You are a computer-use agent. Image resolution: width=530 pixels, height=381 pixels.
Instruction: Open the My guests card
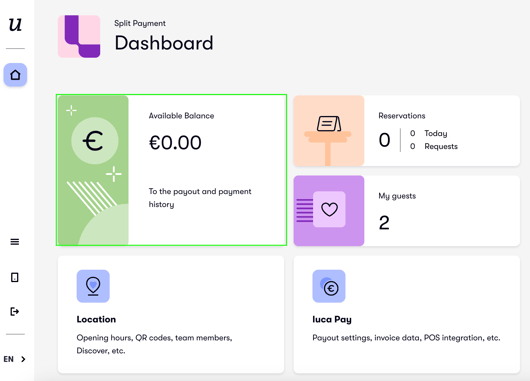point(407,211)
